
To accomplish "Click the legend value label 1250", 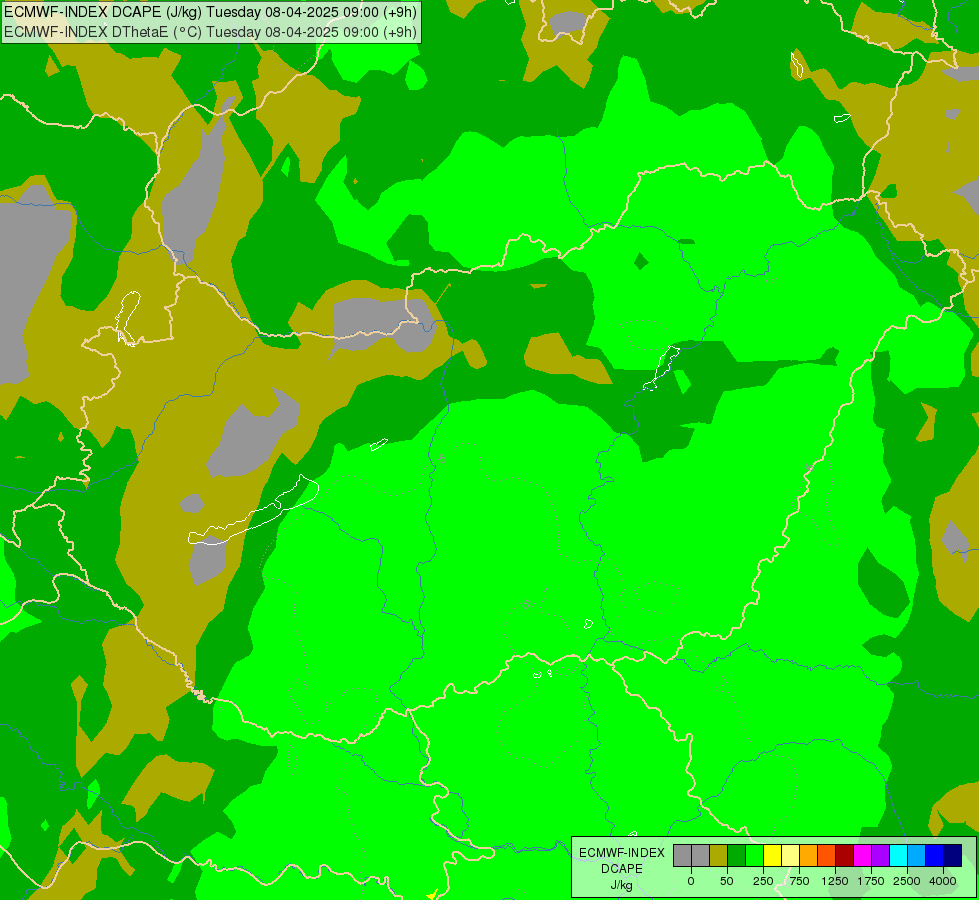I will tap(835, 881).
